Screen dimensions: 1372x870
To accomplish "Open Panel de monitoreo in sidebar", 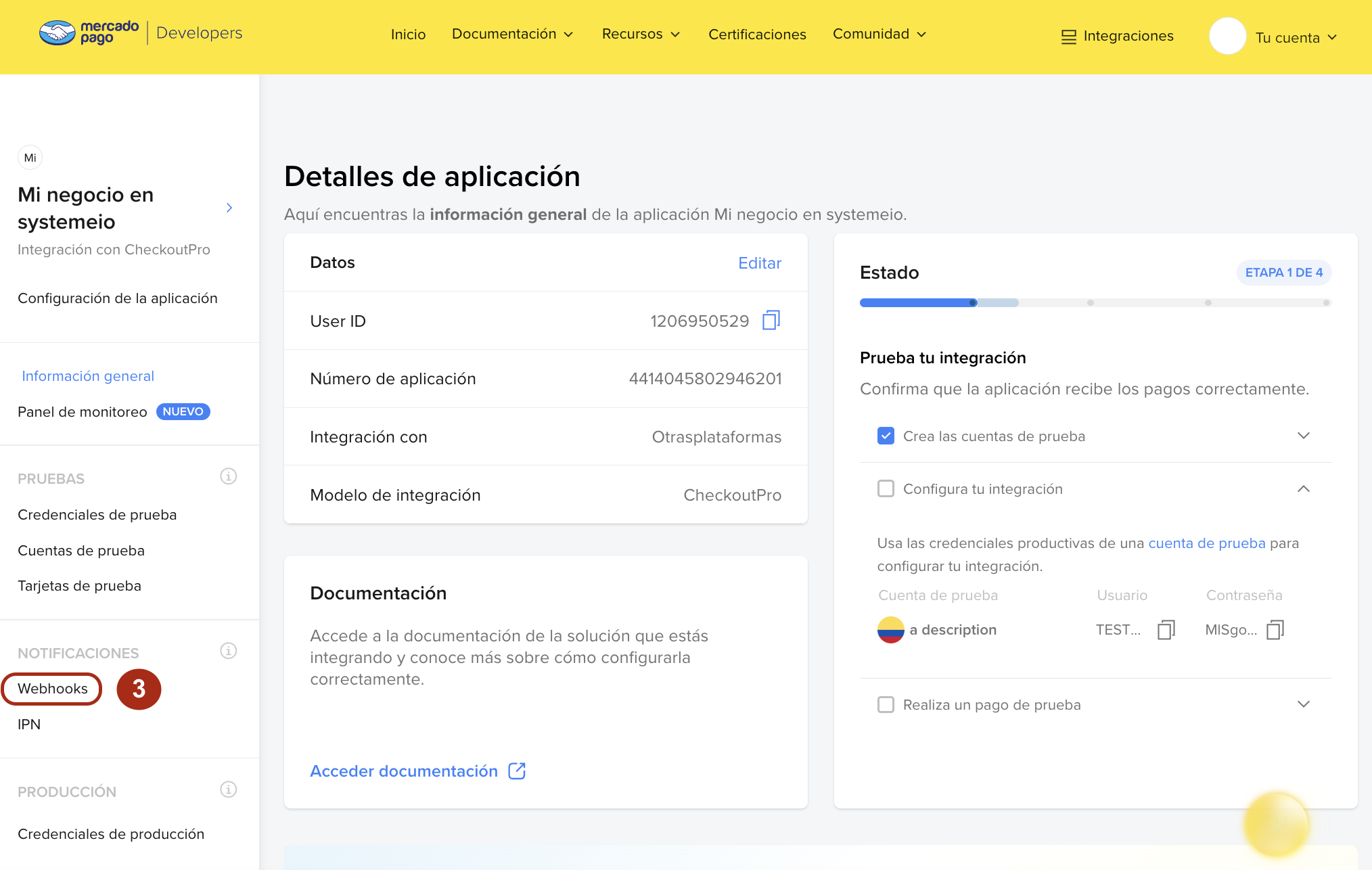I will coord(82,412).
